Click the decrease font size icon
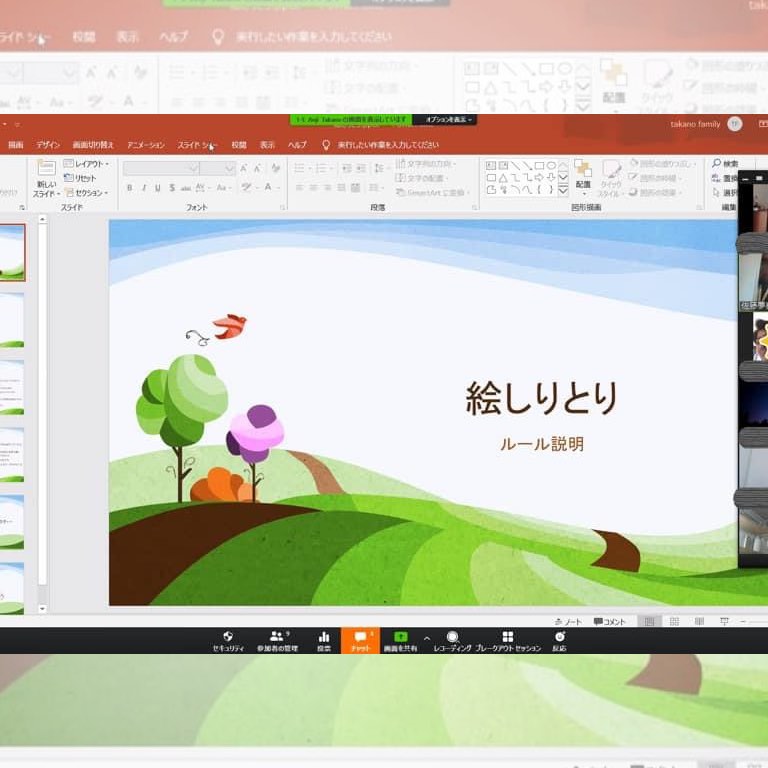The width and height of the screenshot is (768, 768). pyautogui.click(x=258, y=168)
